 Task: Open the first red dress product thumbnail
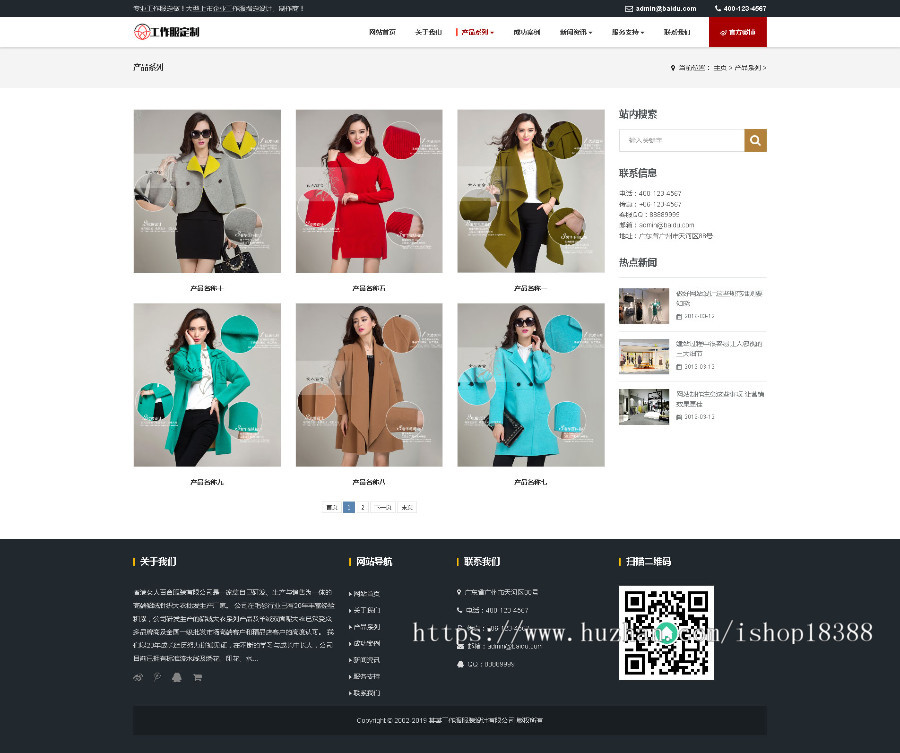pos(369,190)
